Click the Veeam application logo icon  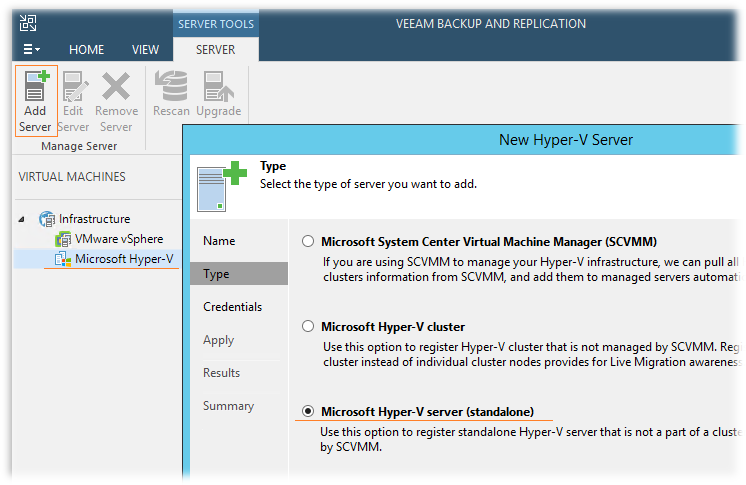pos(28,23)
